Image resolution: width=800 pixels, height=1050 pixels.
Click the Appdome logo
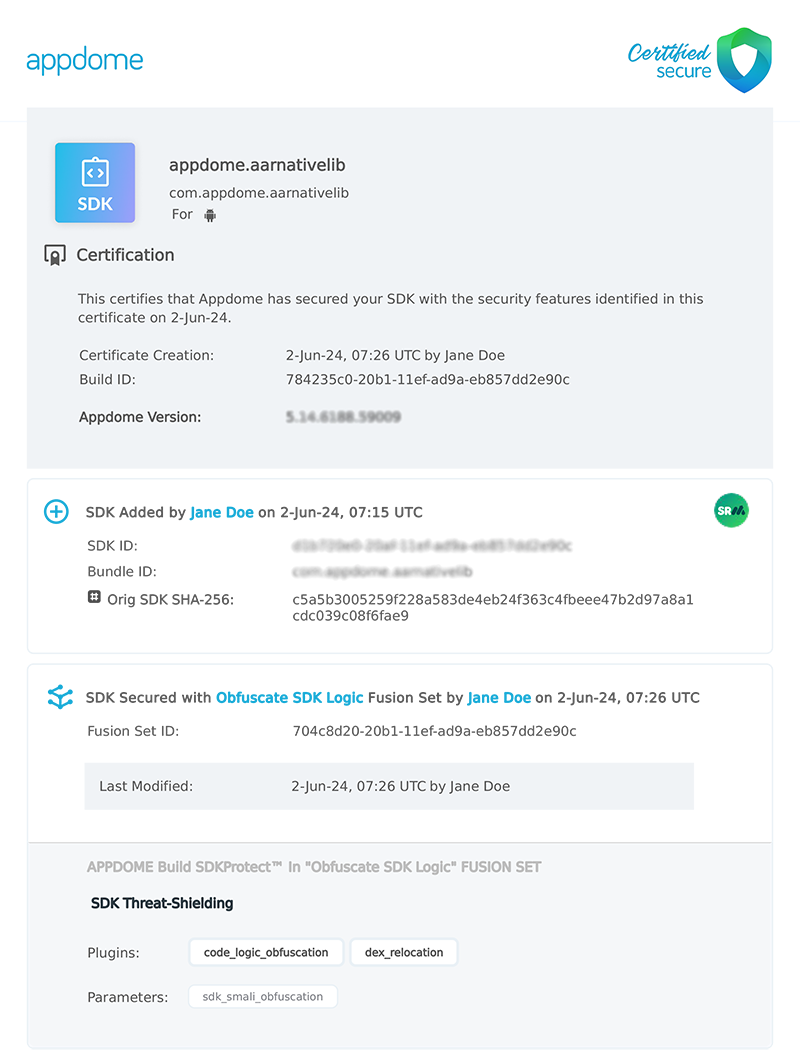85,60
